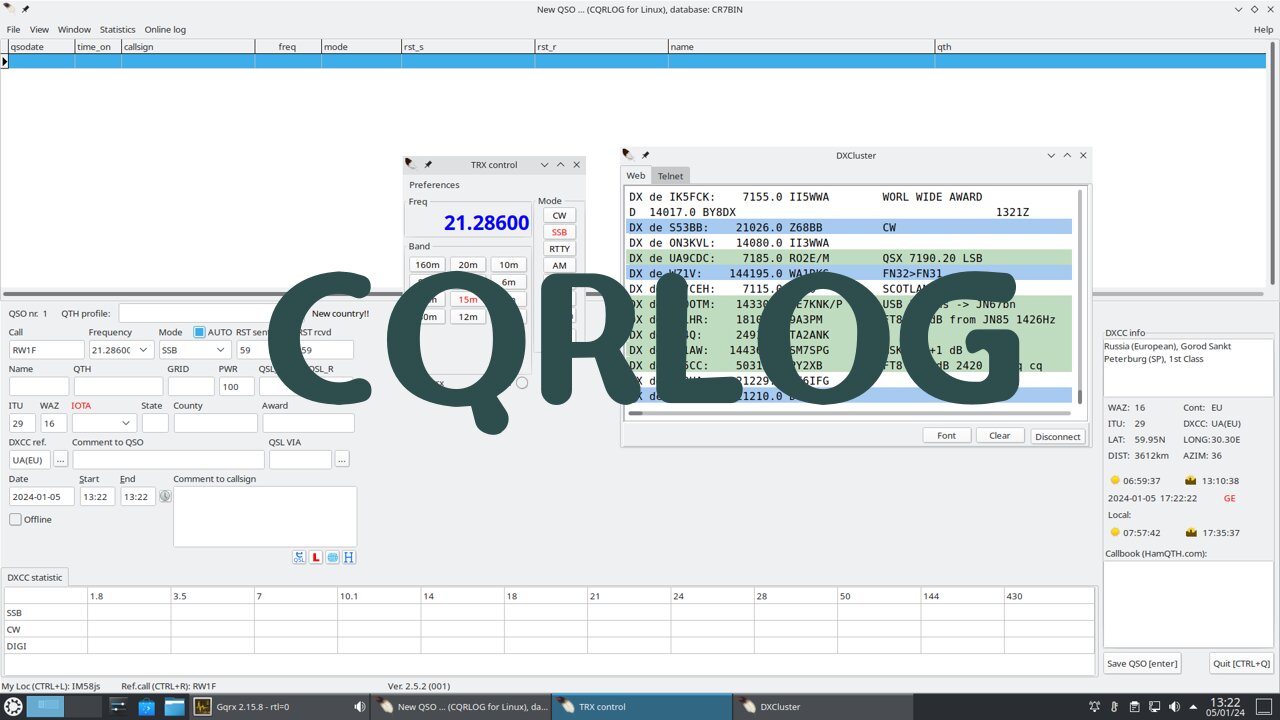The height and width of the screenshot is (720, 1280).
Task: Click the audio indicator on Gqrx task
Action: (x=359, y=707)
